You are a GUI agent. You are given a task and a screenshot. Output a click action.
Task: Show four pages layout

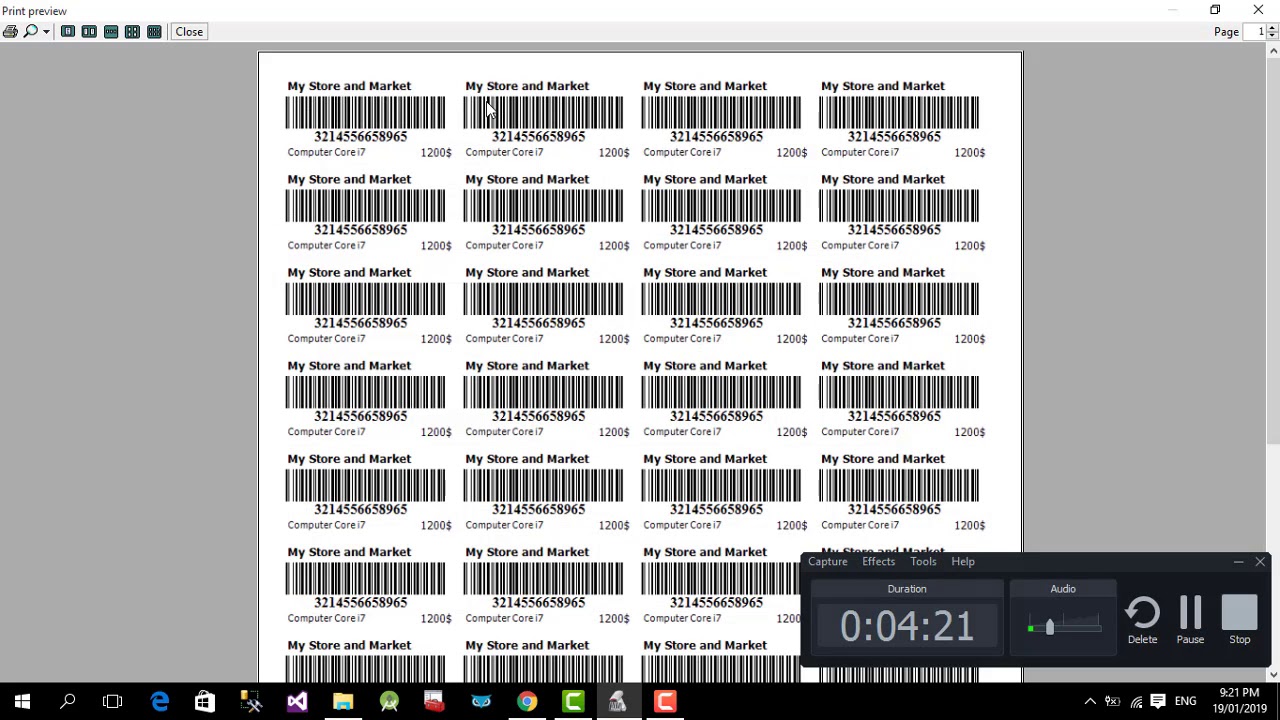(132, 32)
